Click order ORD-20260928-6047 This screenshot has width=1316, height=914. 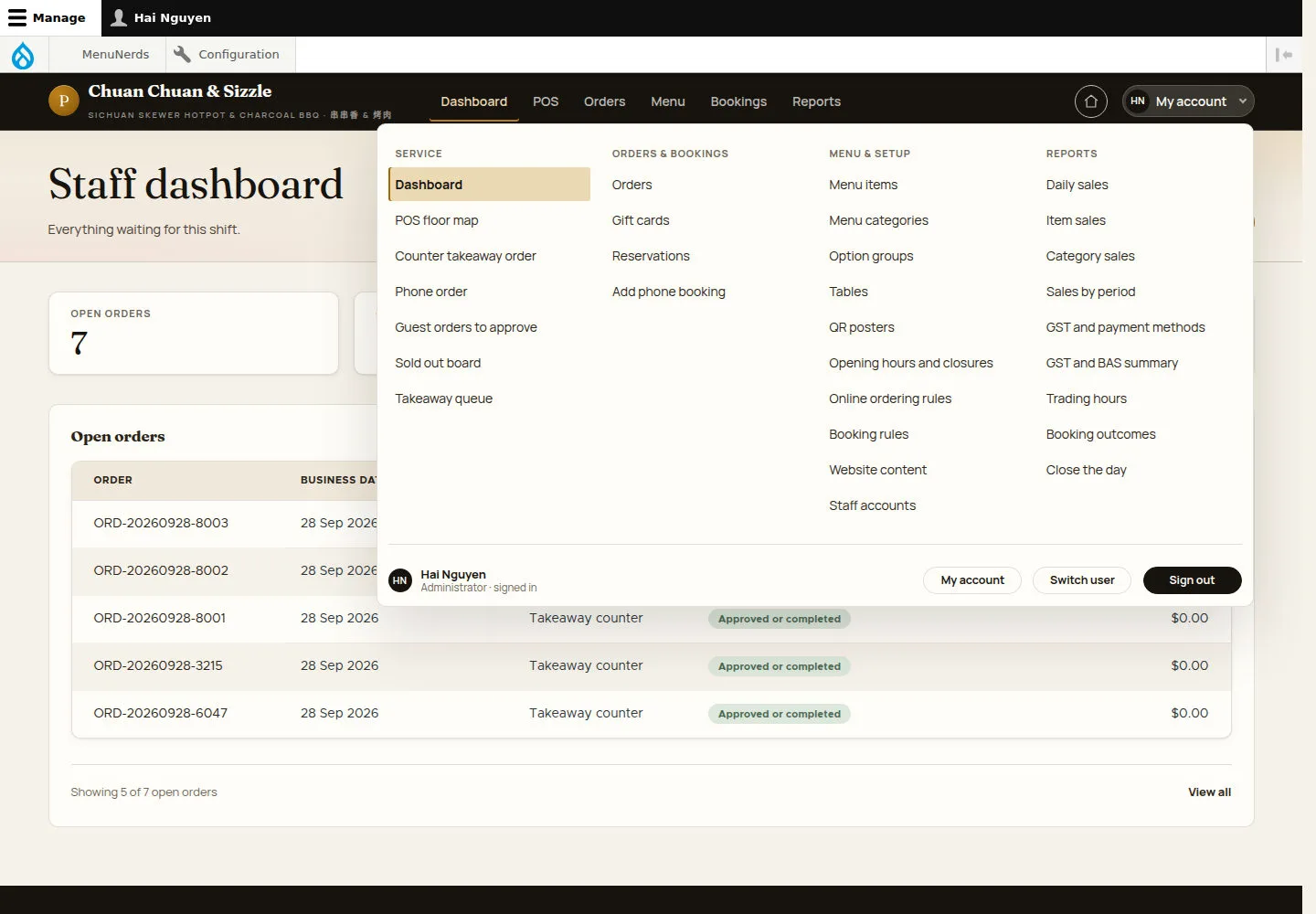pos(161,713)
